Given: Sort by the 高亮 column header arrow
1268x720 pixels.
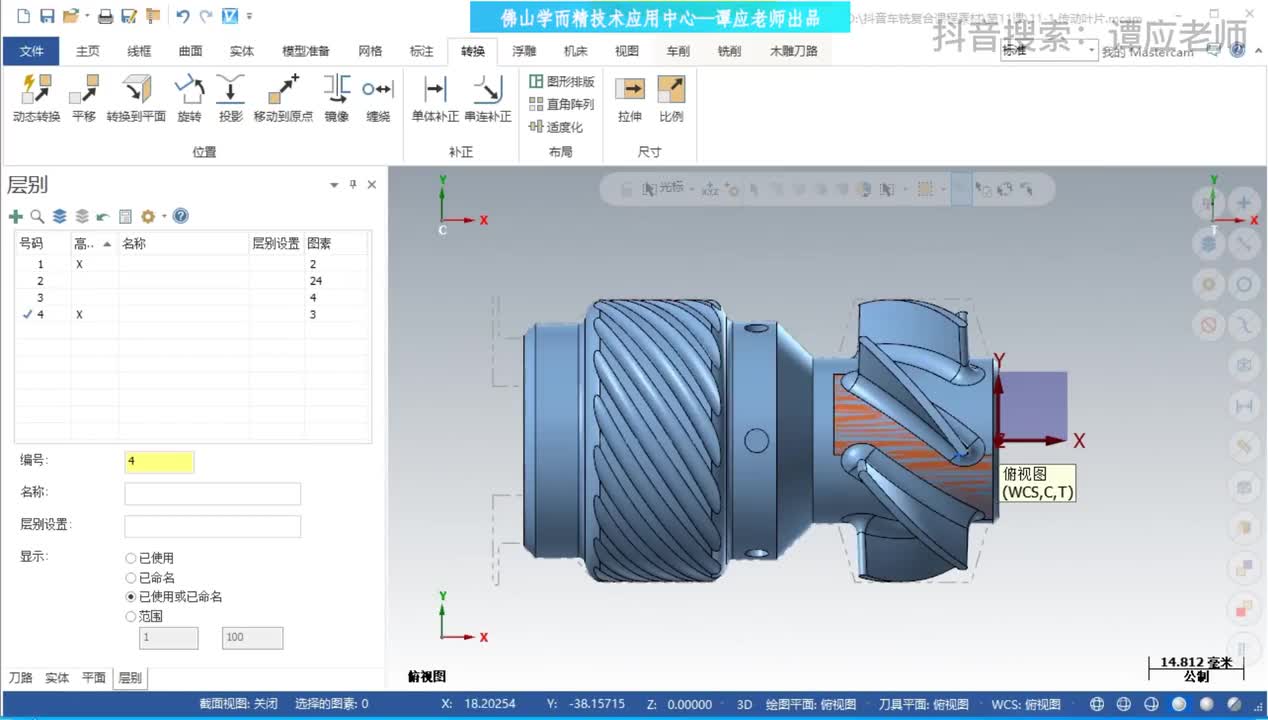Looking at the screenshot, I should click(107, 244).
